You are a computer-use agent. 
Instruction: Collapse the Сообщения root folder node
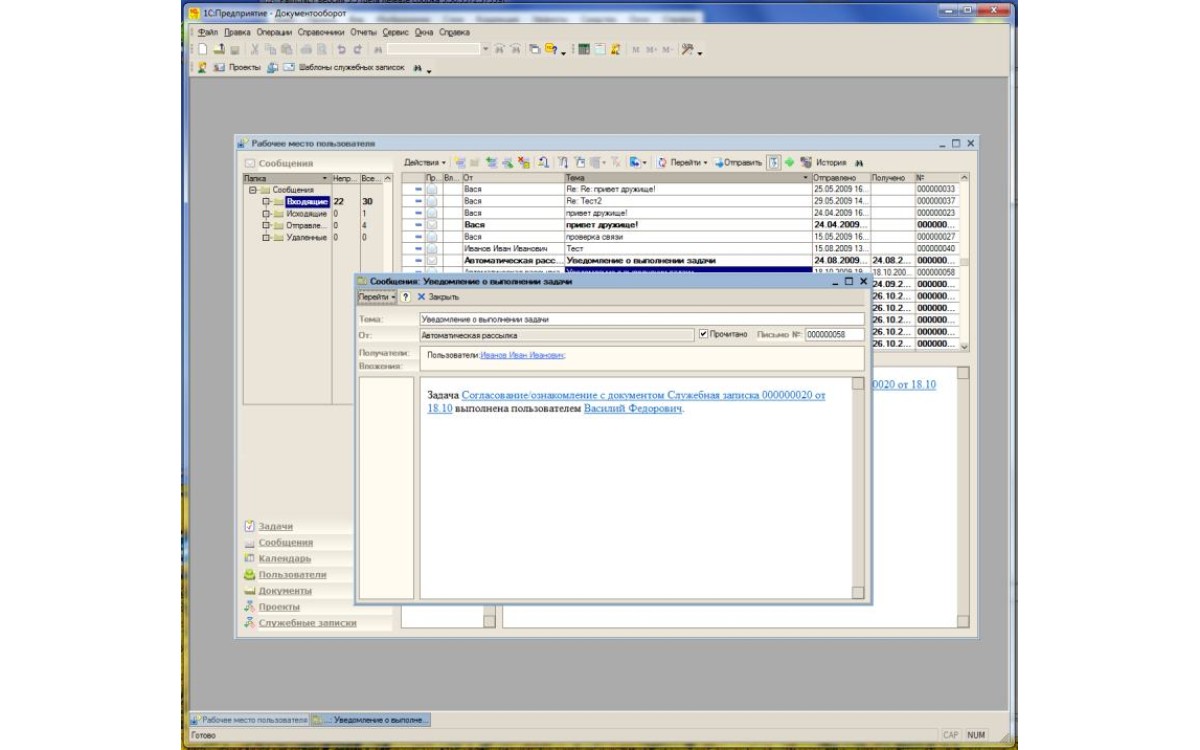tap(253, 189)
